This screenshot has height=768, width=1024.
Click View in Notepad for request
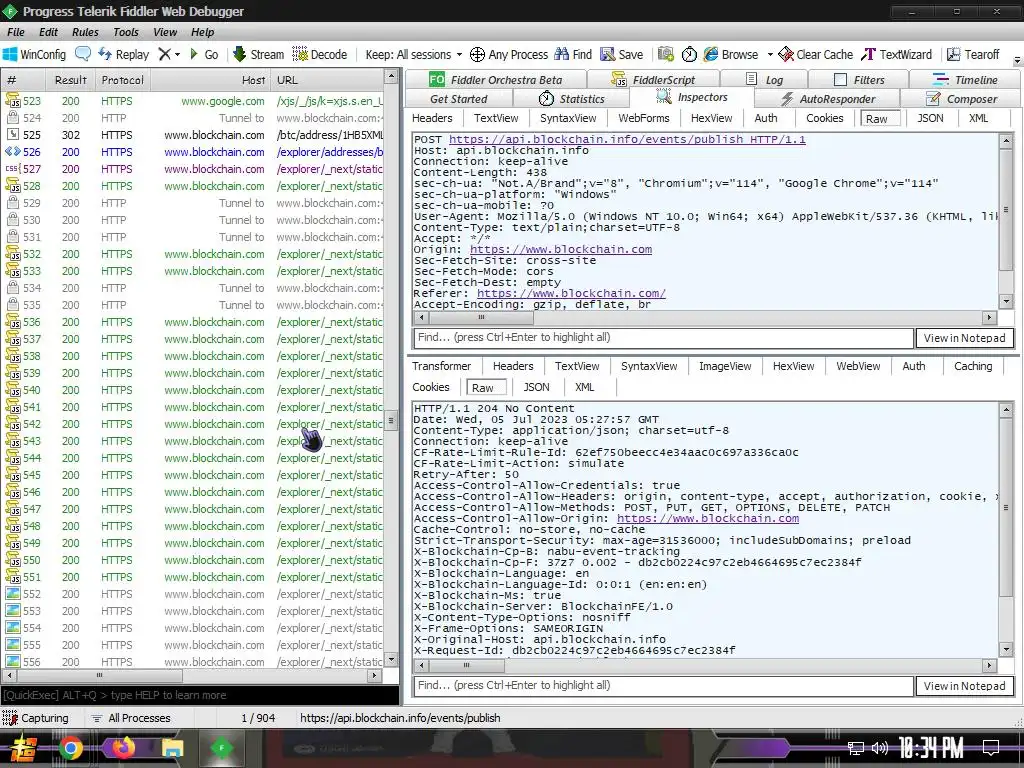[x=965, y=338]
